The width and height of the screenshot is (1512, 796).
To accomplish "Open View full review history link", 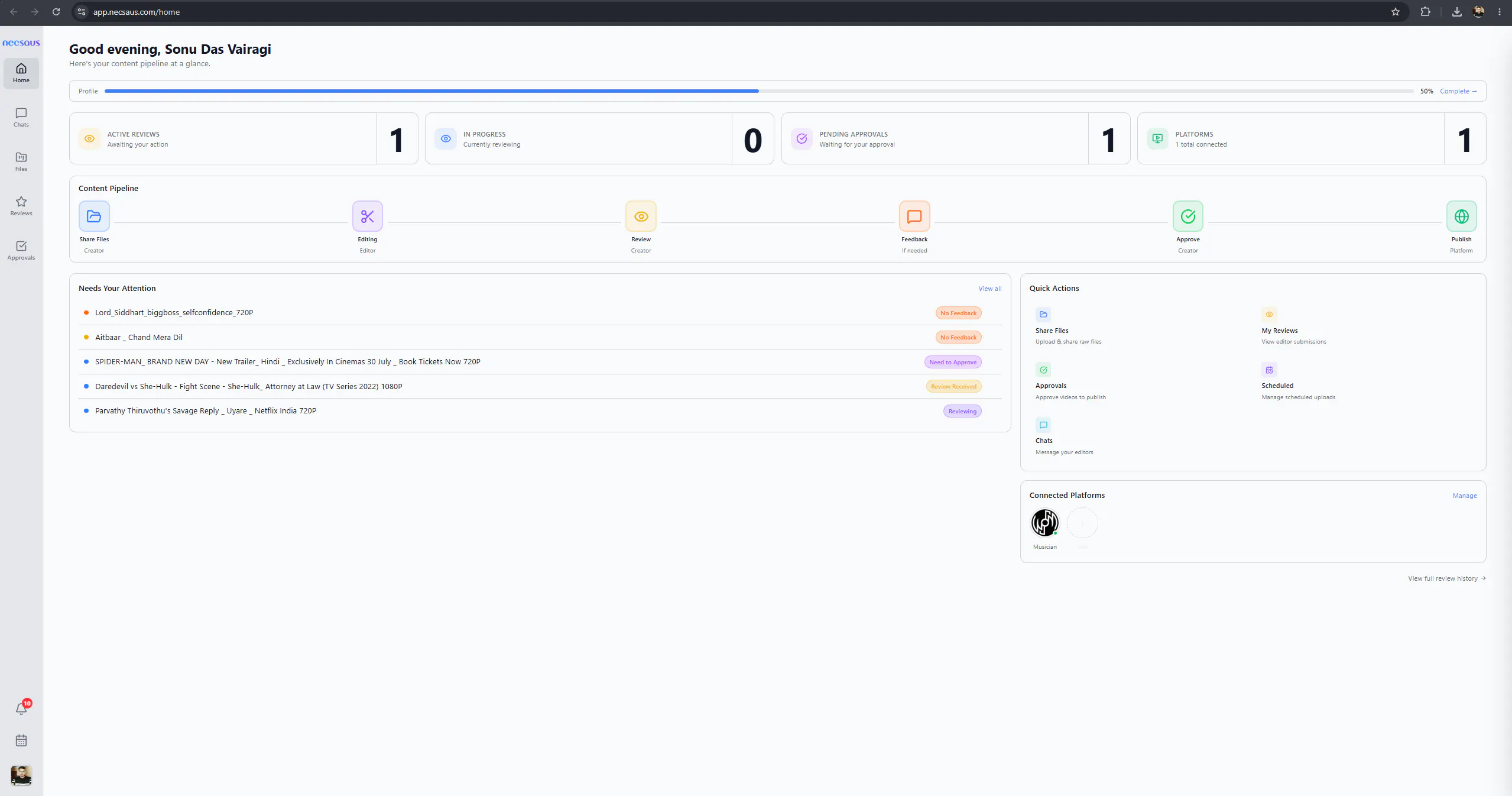I will (x=1446, y=578).
